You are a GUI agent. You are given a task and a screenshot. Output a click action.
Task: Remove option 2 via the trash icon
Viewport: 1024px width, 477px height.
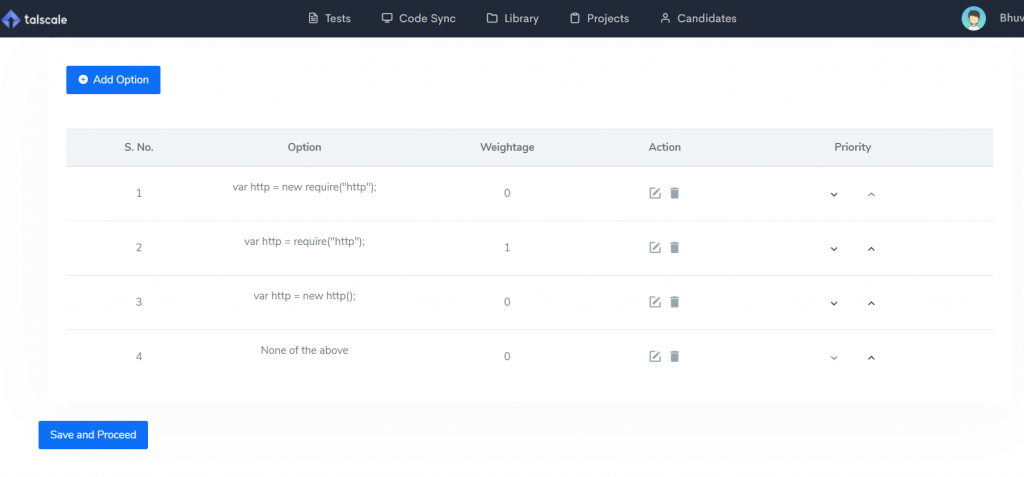[x=675, y=247]
